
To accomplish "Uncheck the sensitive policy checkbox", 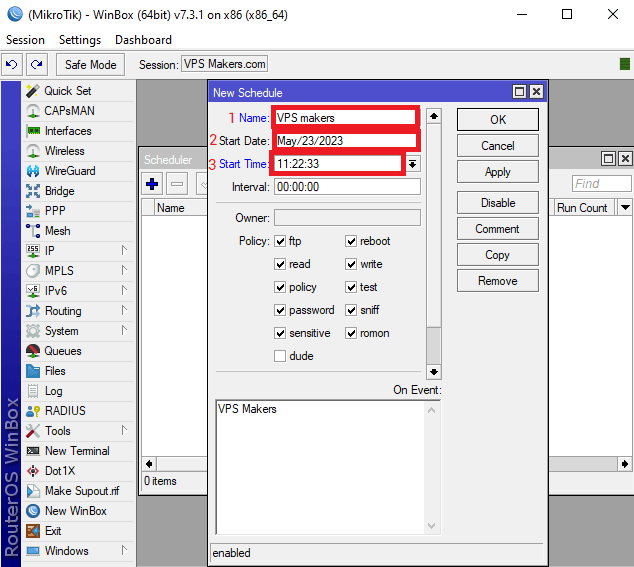I will (x=280, y=334).
